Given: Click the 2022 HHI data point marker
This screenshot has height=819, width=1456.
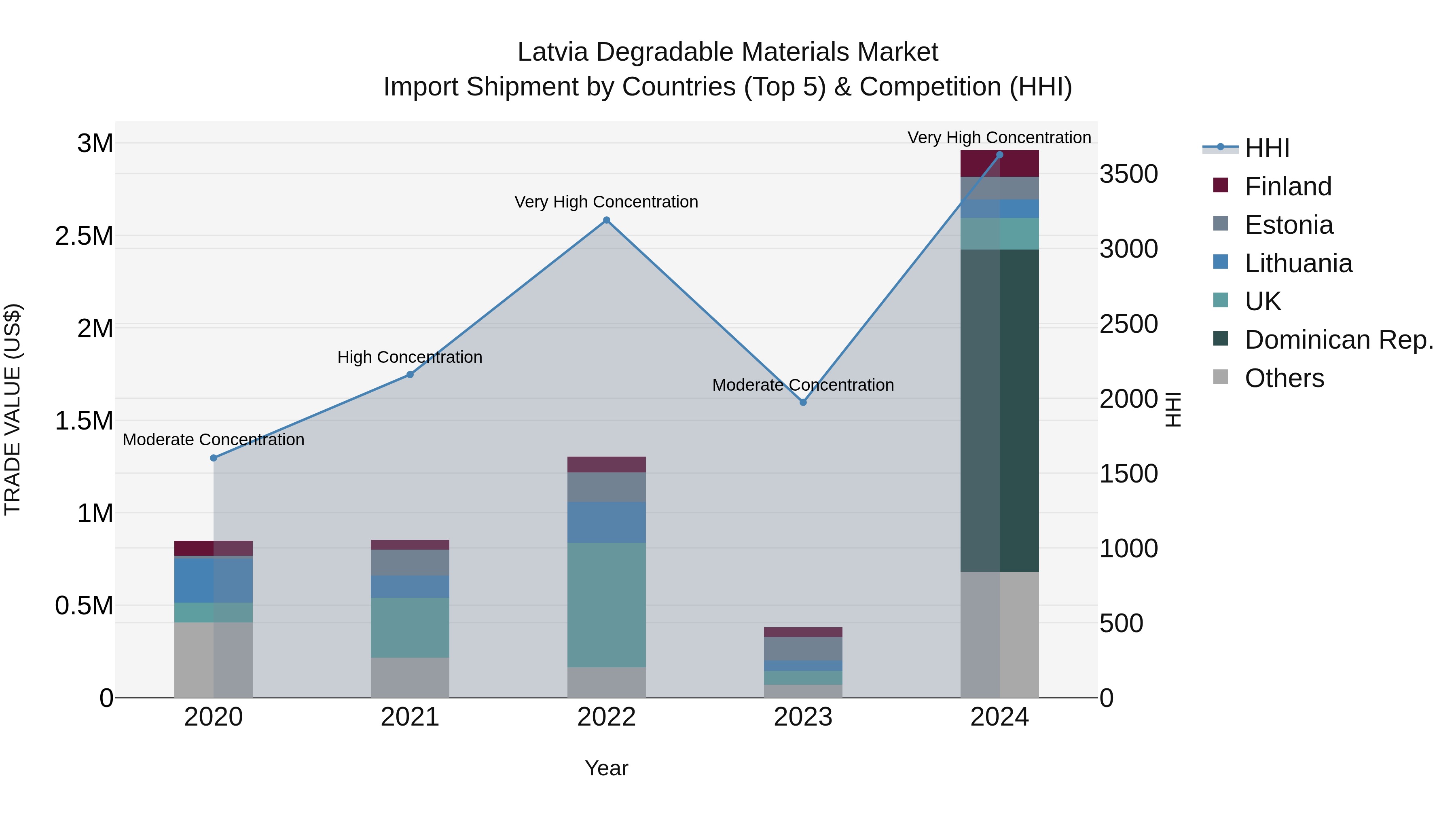Looking at the screenshot, I should click(x=607, y=220).
